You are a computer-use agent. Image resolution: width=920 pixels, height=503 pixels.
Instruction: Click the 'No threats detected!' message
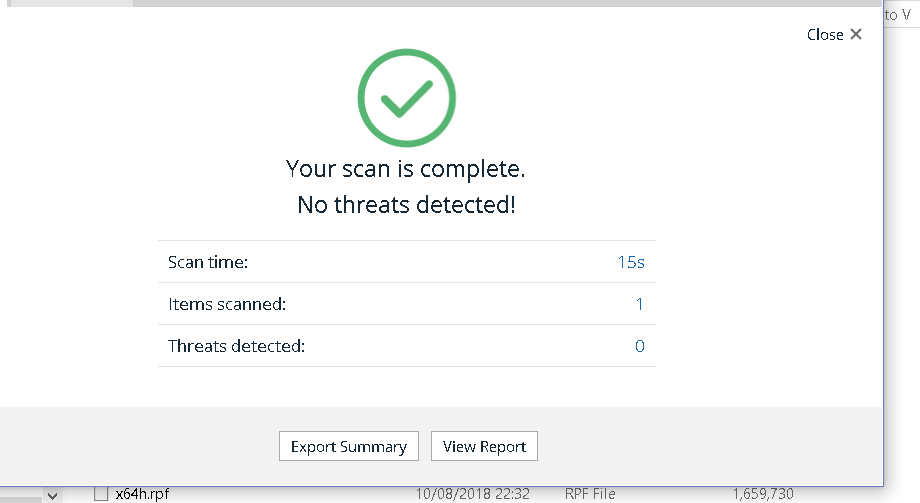coord(406,205)
